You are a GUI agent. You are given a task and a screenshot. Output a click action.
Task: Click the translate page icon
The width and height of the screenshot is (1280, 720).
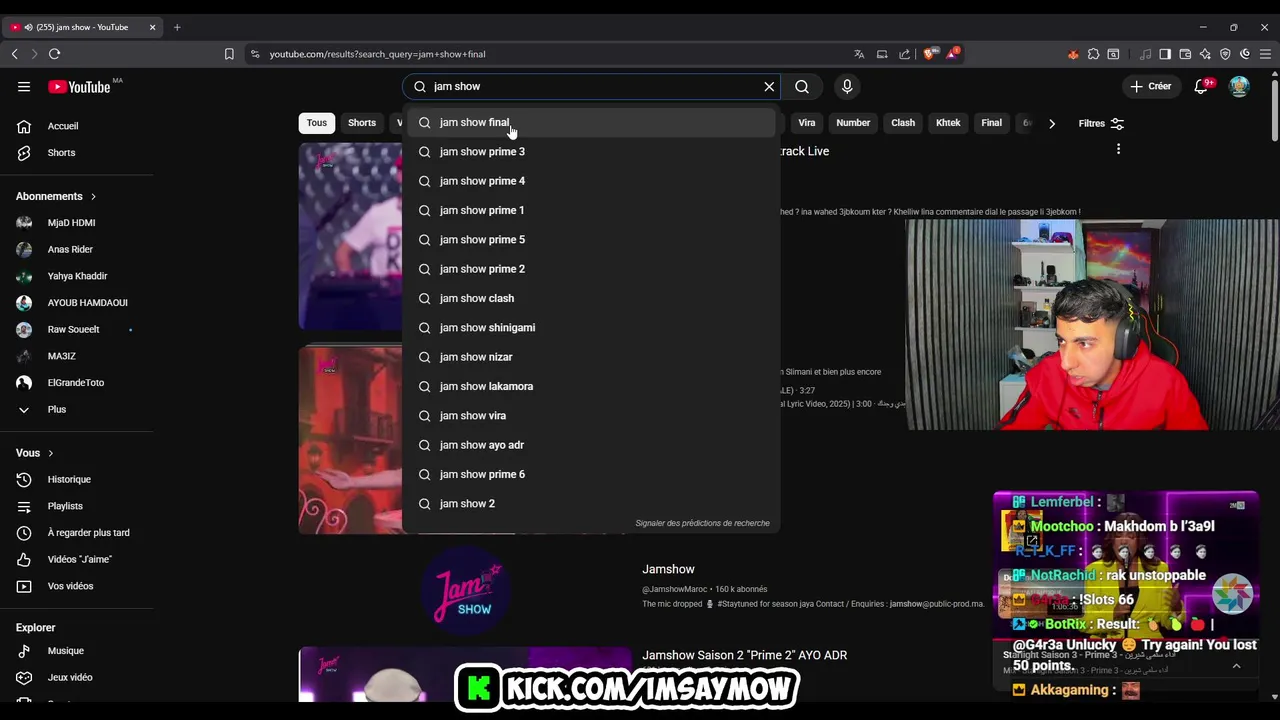click(x=859, y=54)
